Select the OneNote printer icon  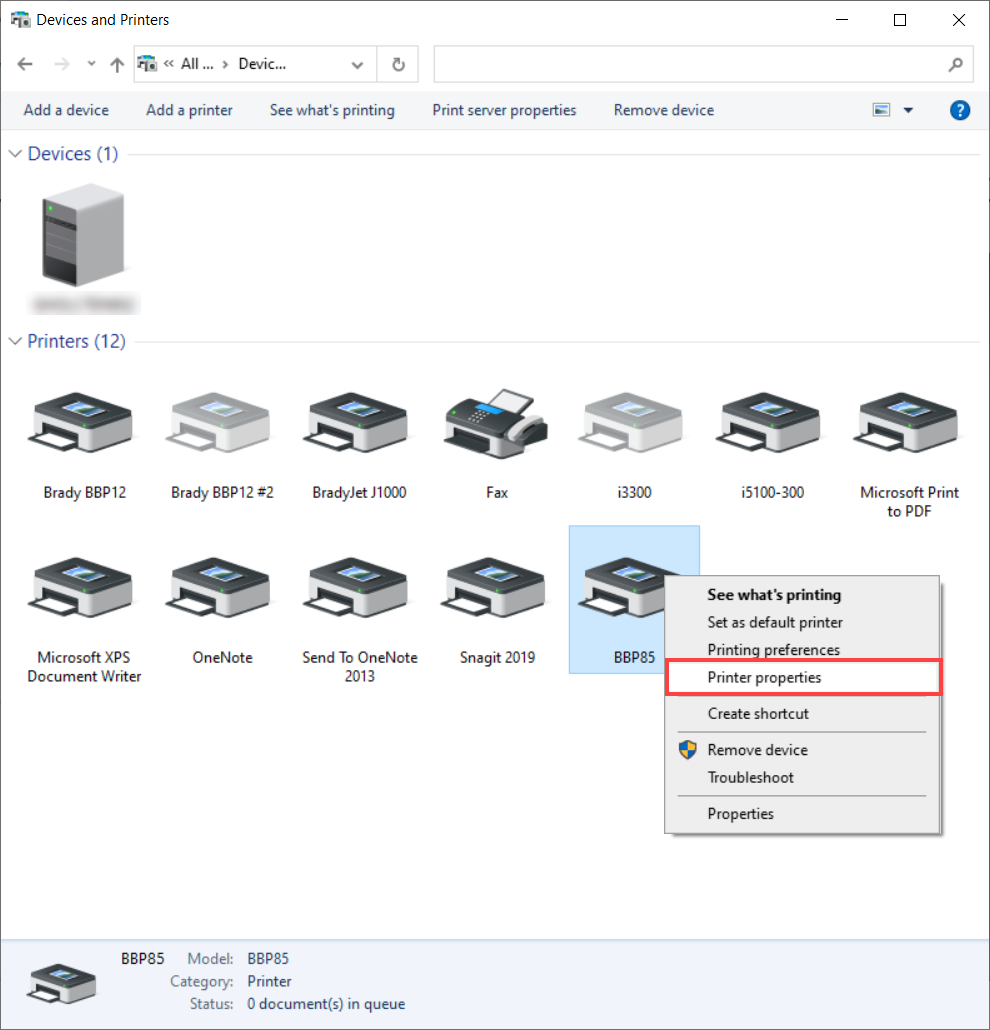218,587
